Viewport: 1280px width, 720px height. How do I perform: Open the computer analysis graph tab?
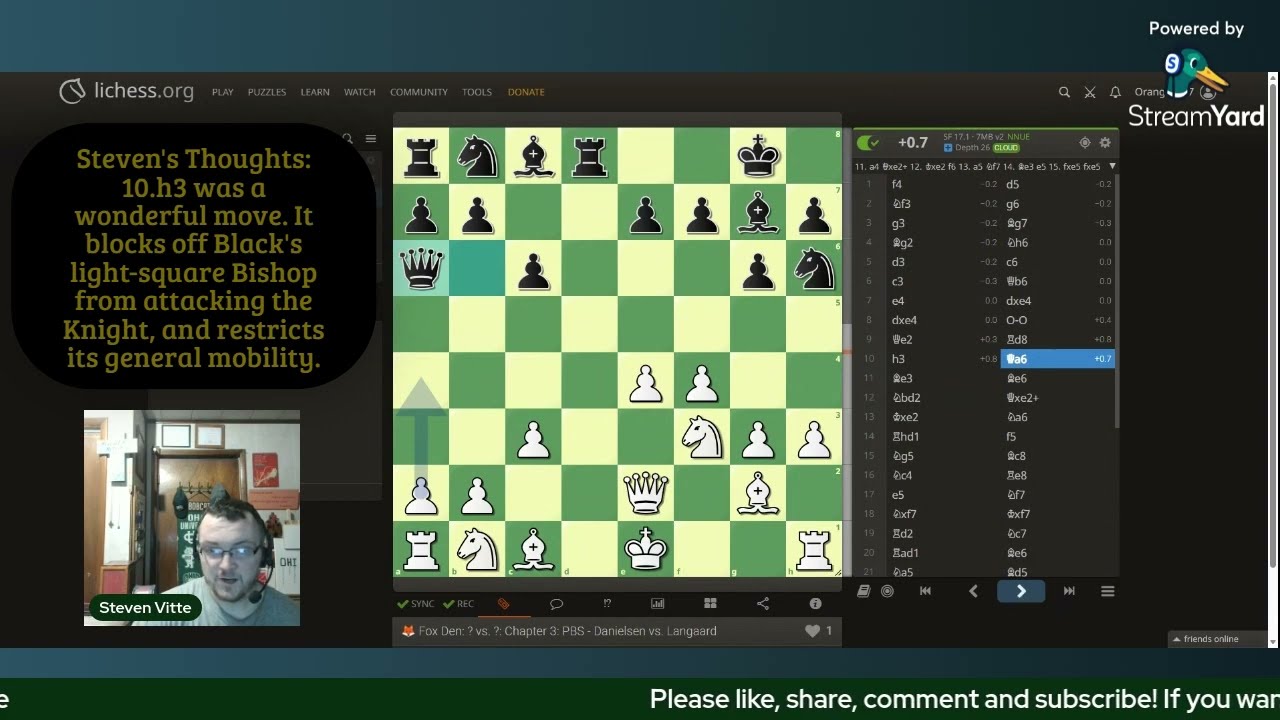[x=658, y=604]
